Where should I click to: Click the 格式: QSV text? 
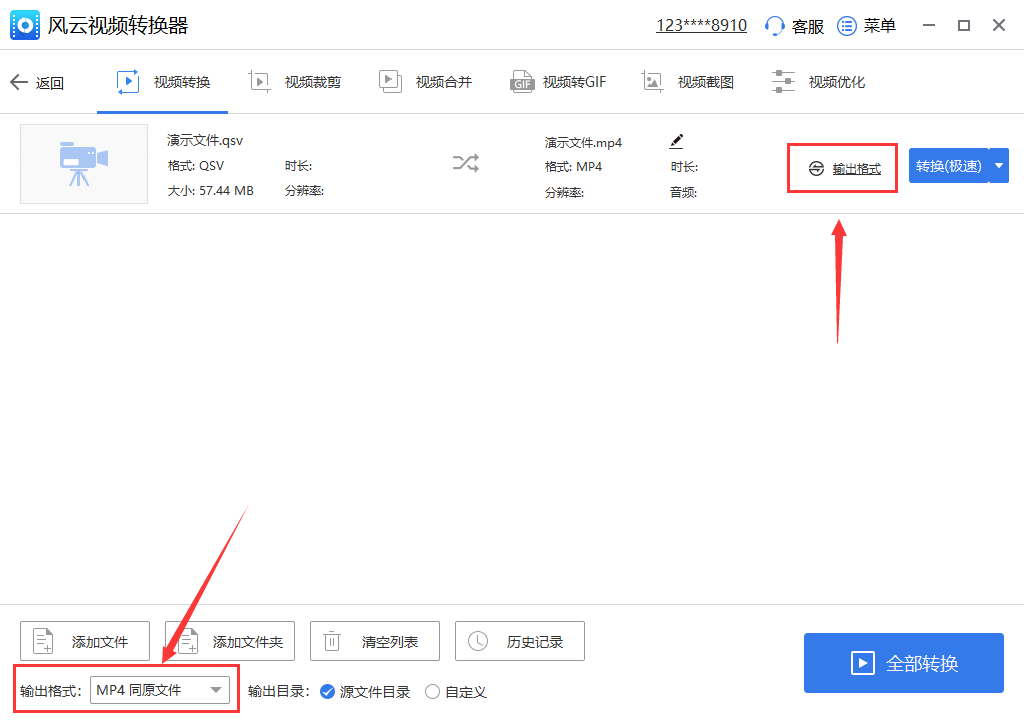196,166
